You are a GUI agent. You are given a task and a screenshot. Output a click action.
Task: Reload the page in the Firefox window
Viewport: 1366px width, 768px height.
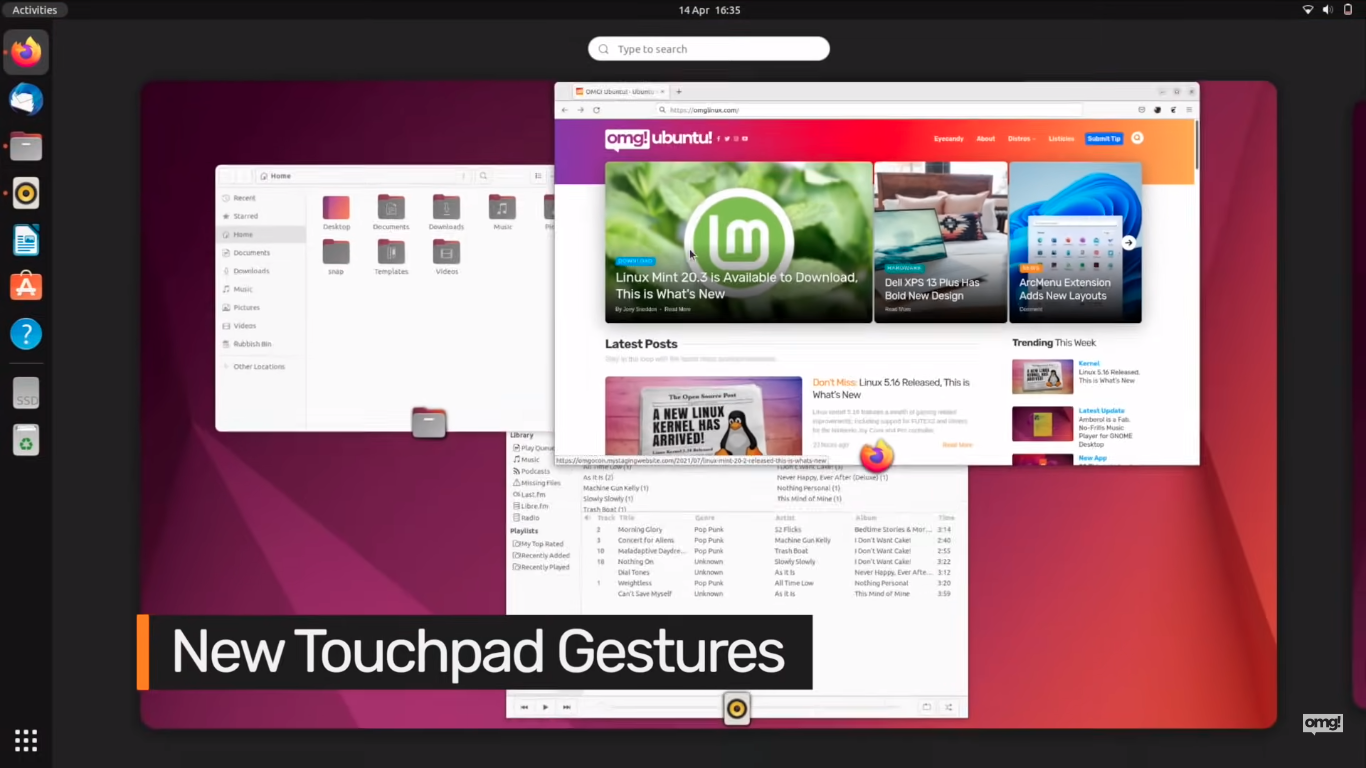(597, 110)
